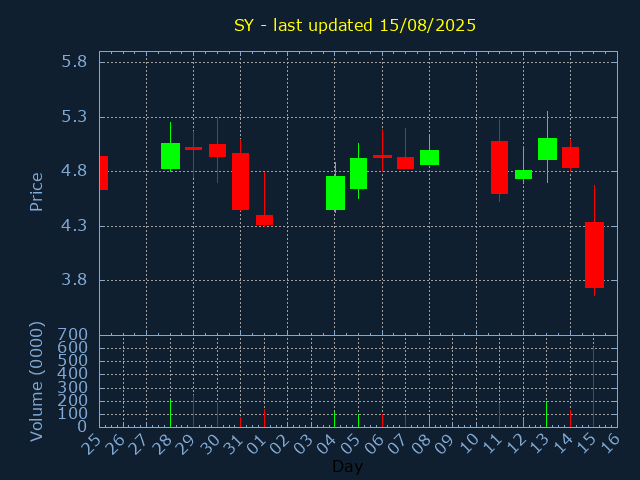Click day label 28 on the x-axis

coord(162,444)
